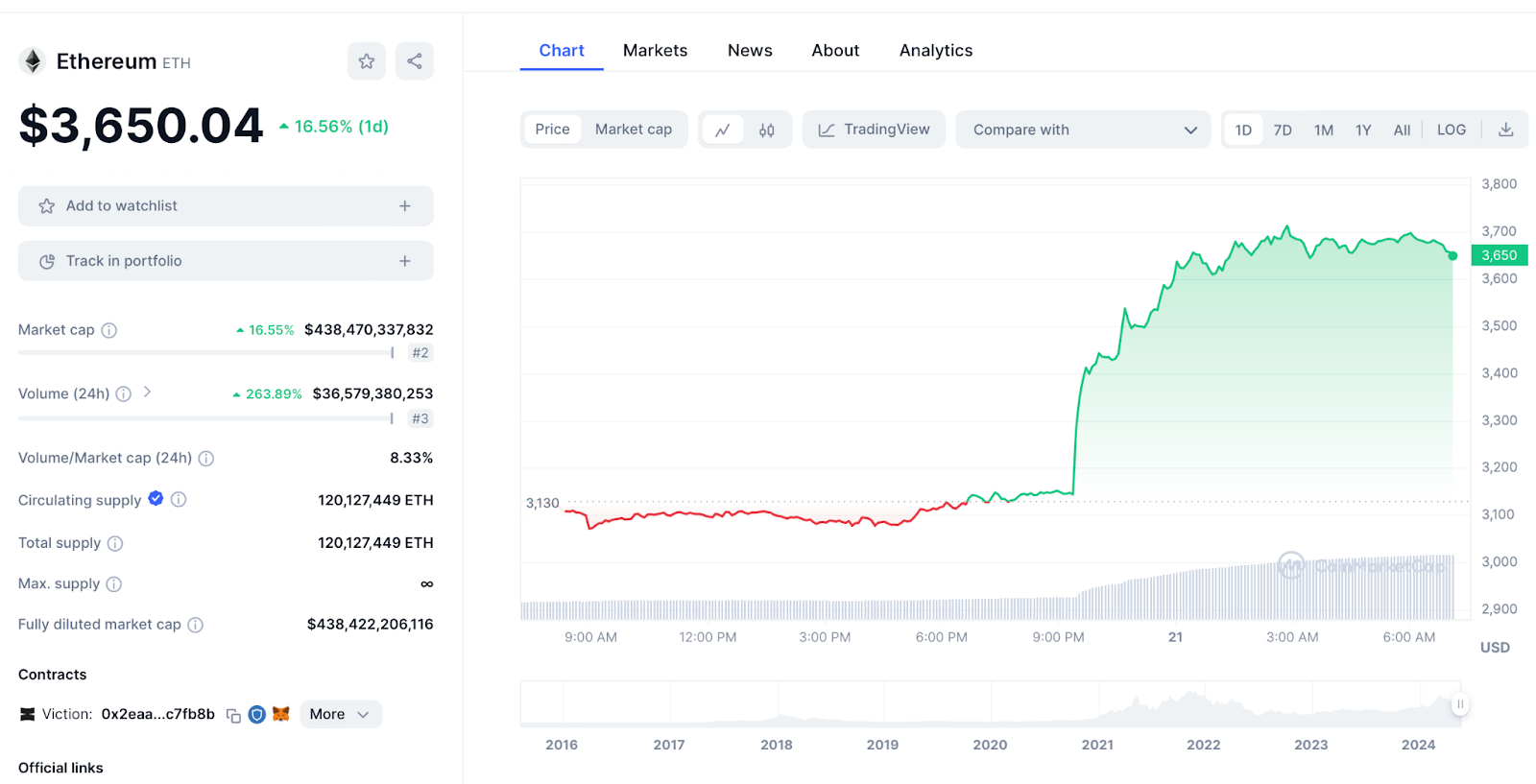1536x784 pixels.
Task: Click the 120,127,449 ETH circulating supply value
Action: click(375, 500)
